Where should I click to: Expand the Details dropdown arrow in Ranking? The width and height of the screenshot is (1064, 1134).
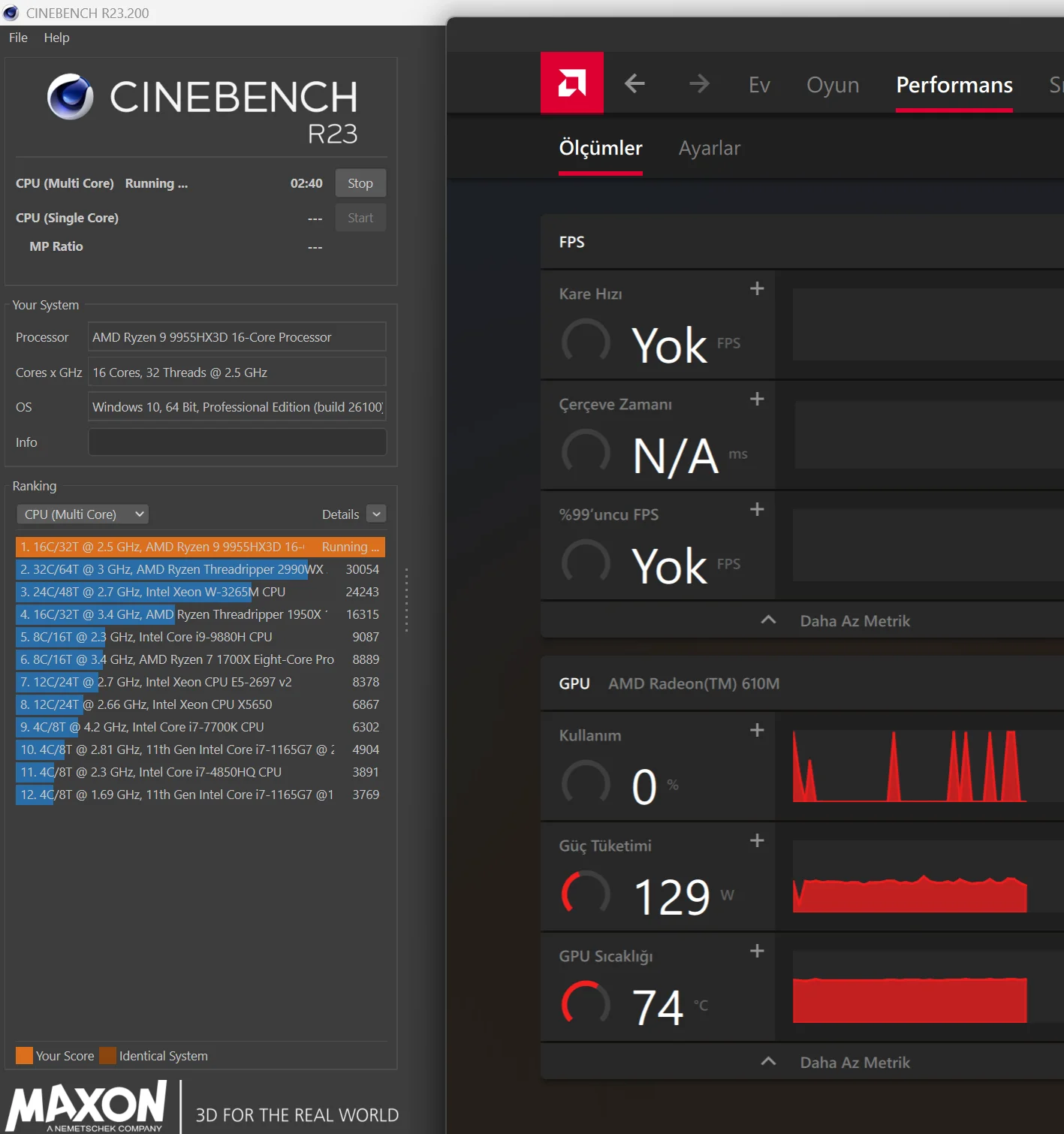point(376,514)
